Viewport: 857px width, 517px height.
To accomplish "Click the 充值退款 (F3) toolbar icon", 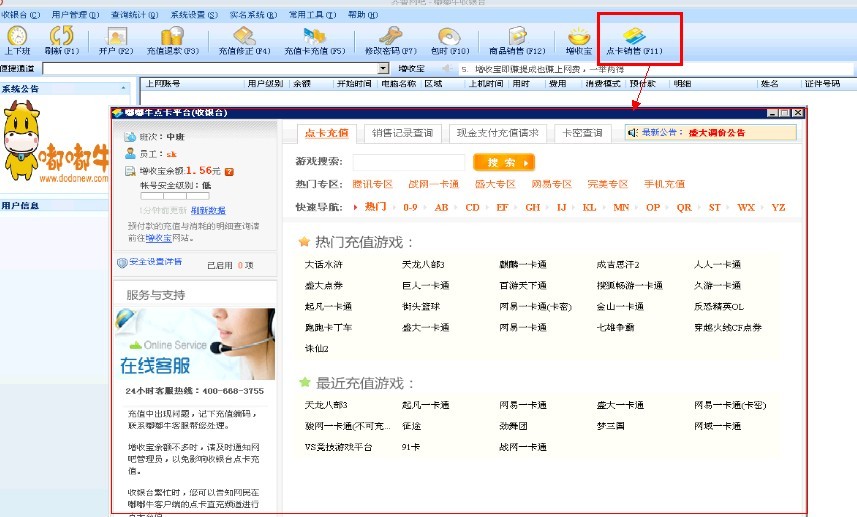I will point(172,37).
